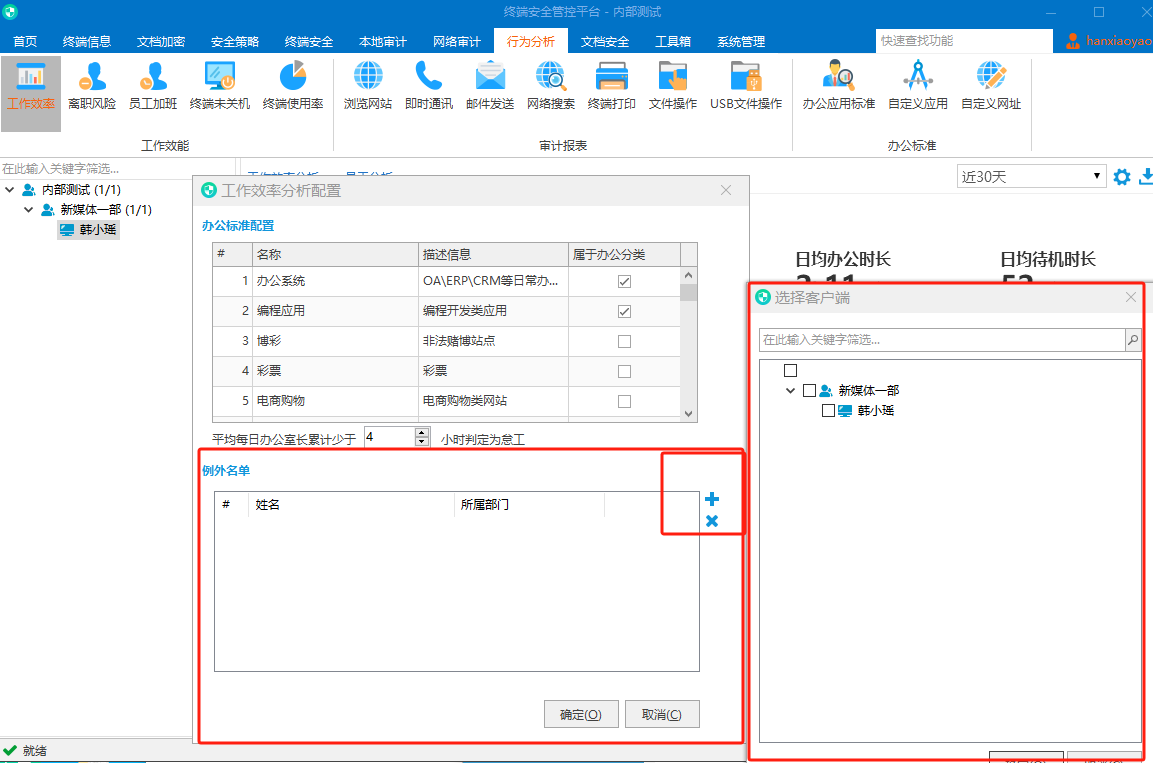Open the 文件操作 audit report
This screenshot has width=1153, height=763.
tap(673, 86)
